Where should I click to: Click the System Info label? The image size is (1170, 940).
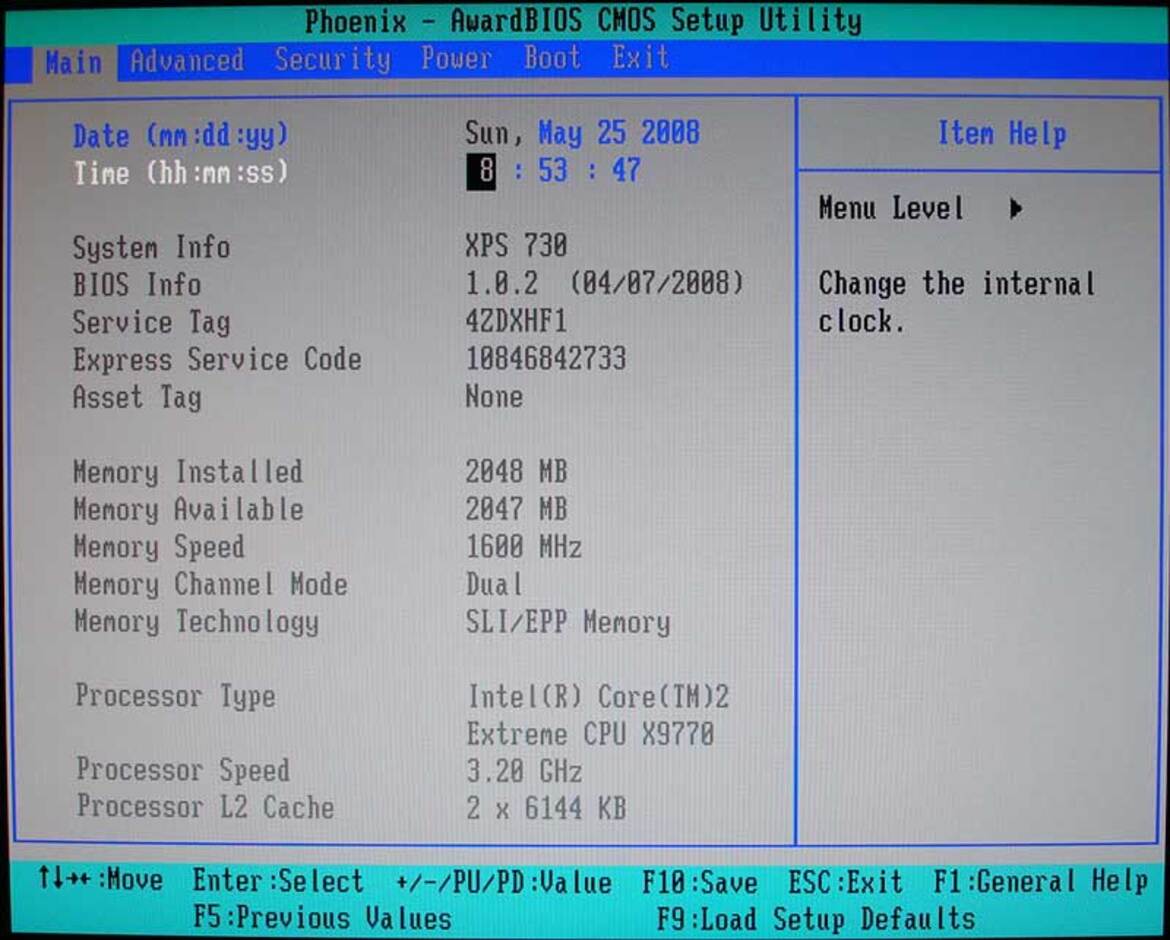[x=151, y=248]
